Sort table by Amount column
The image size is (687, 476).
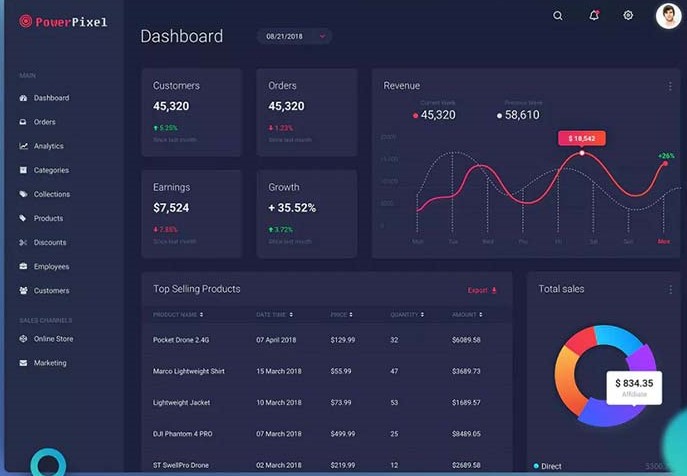click(x=467, y=315)
